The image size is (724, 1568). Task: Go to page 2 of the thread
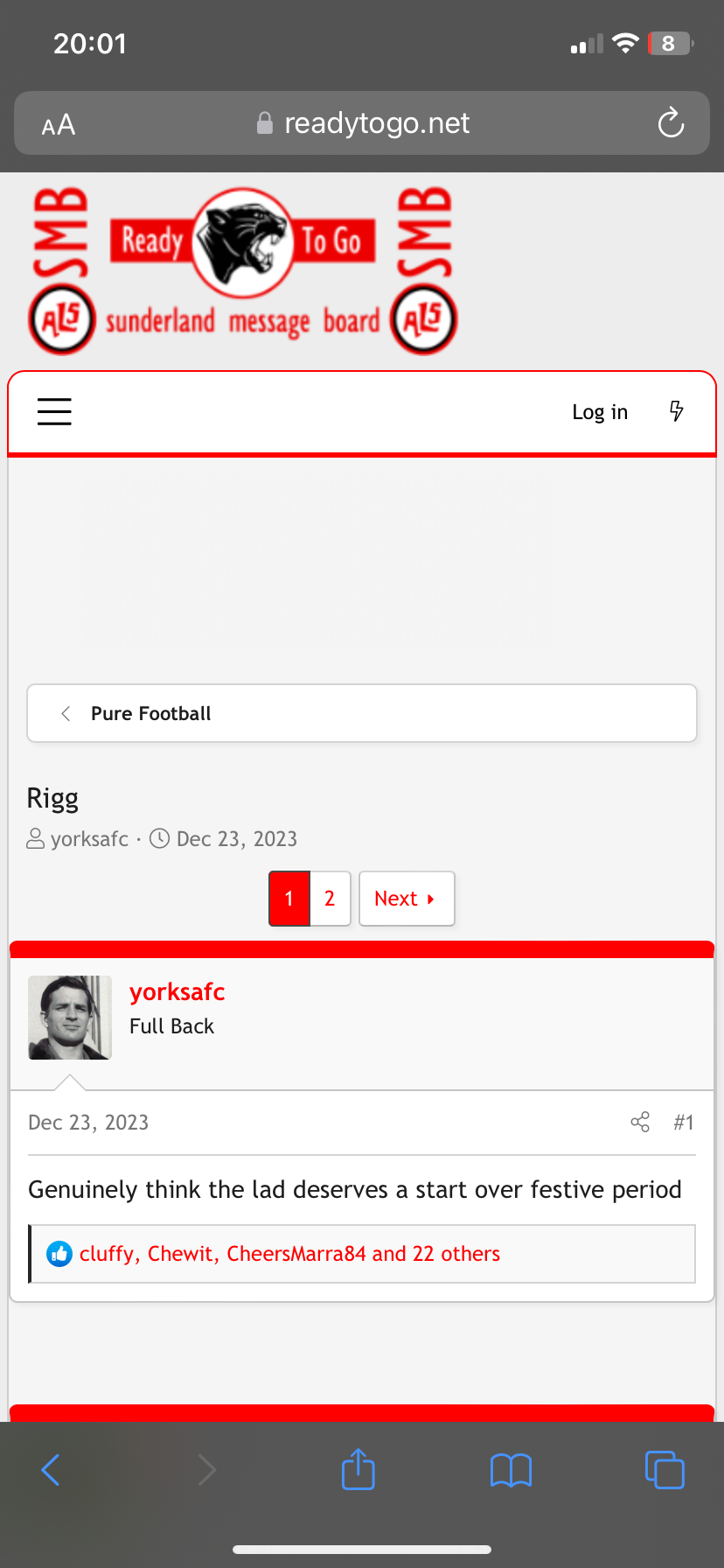click(x=330, y=899)
